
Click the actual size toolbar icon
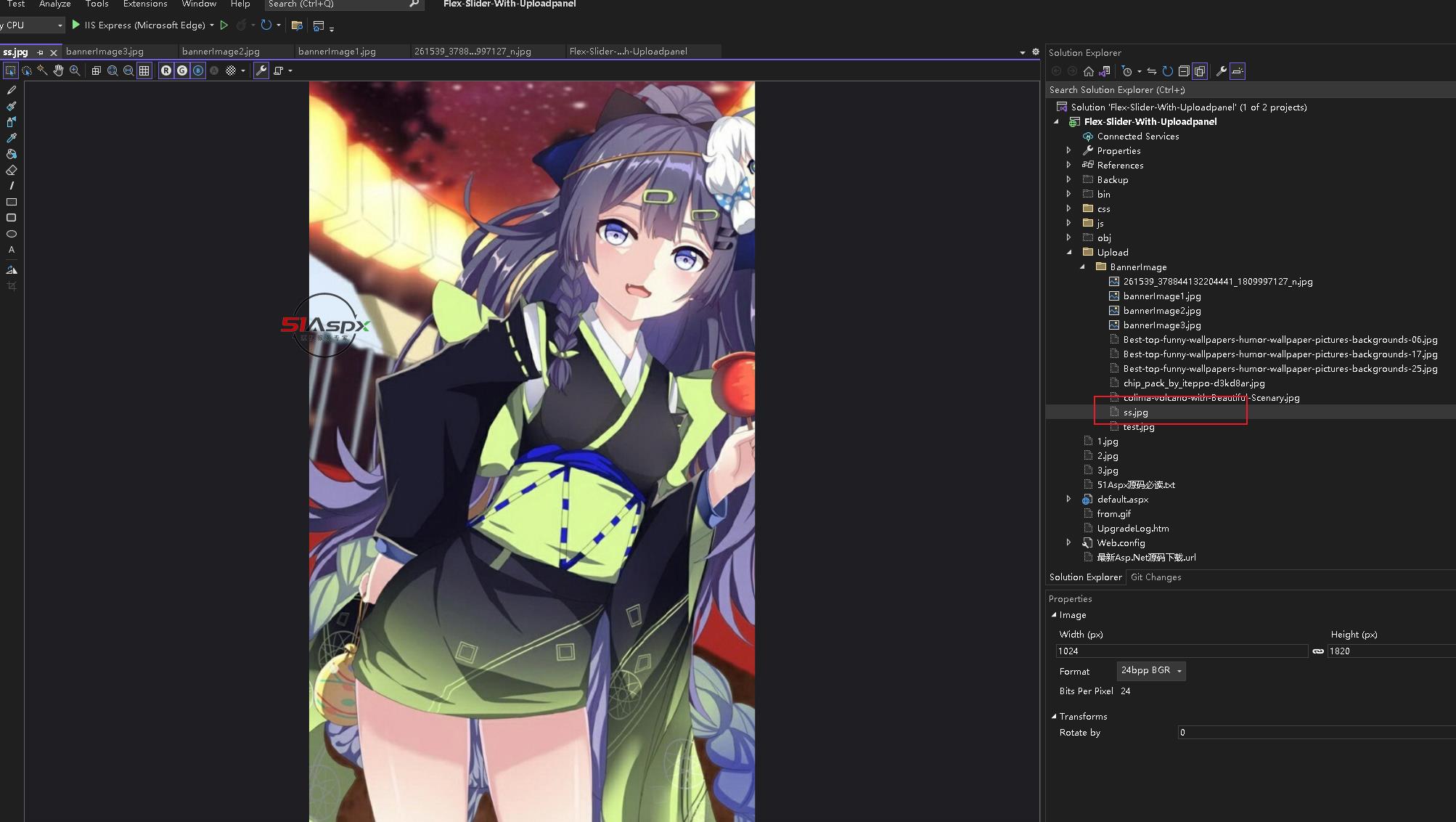point(96,70)
